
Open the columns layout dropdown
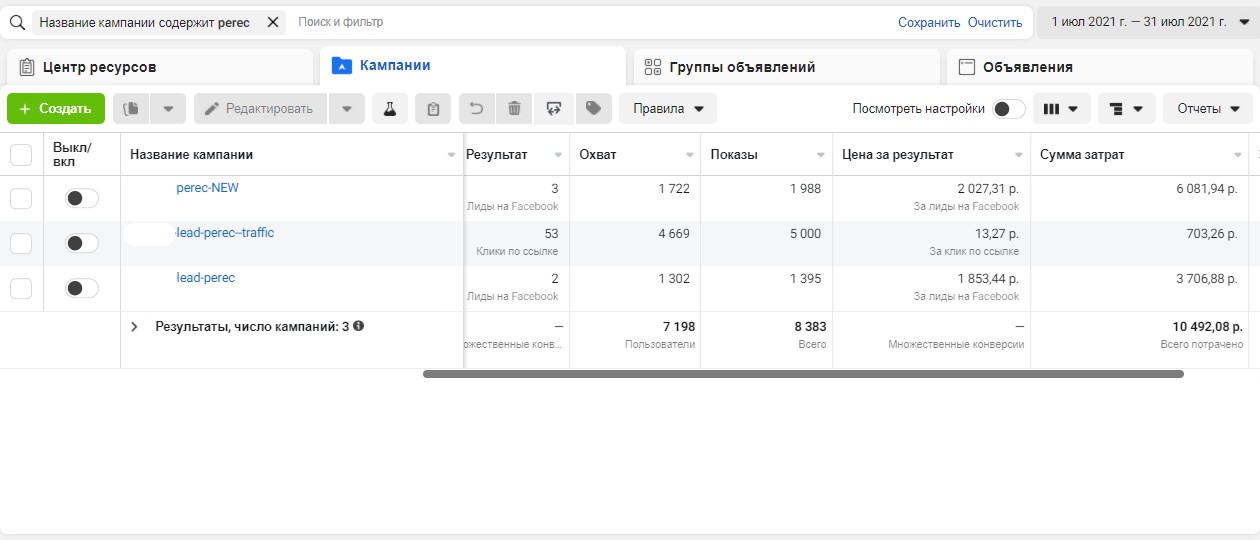[x=1060, y=109]
